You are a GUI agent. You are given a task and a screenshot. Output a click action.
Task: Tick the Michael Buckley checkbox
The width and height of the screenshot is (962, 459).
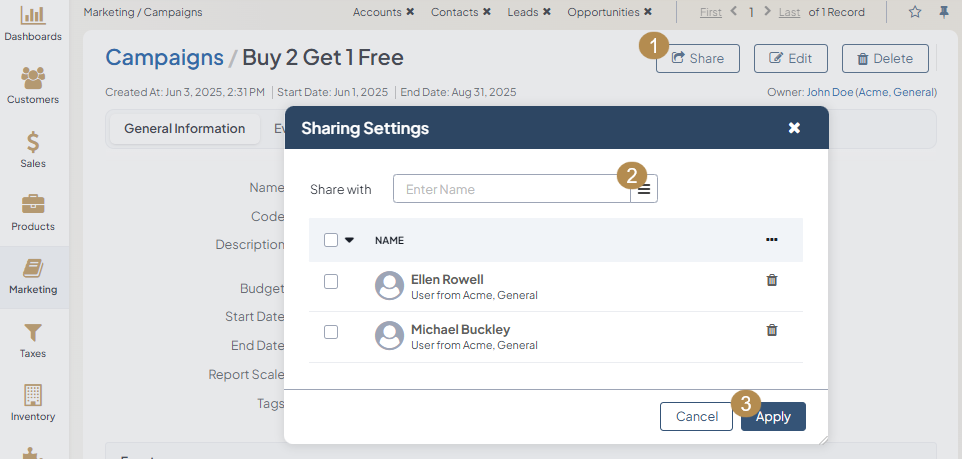pos(331,332)
